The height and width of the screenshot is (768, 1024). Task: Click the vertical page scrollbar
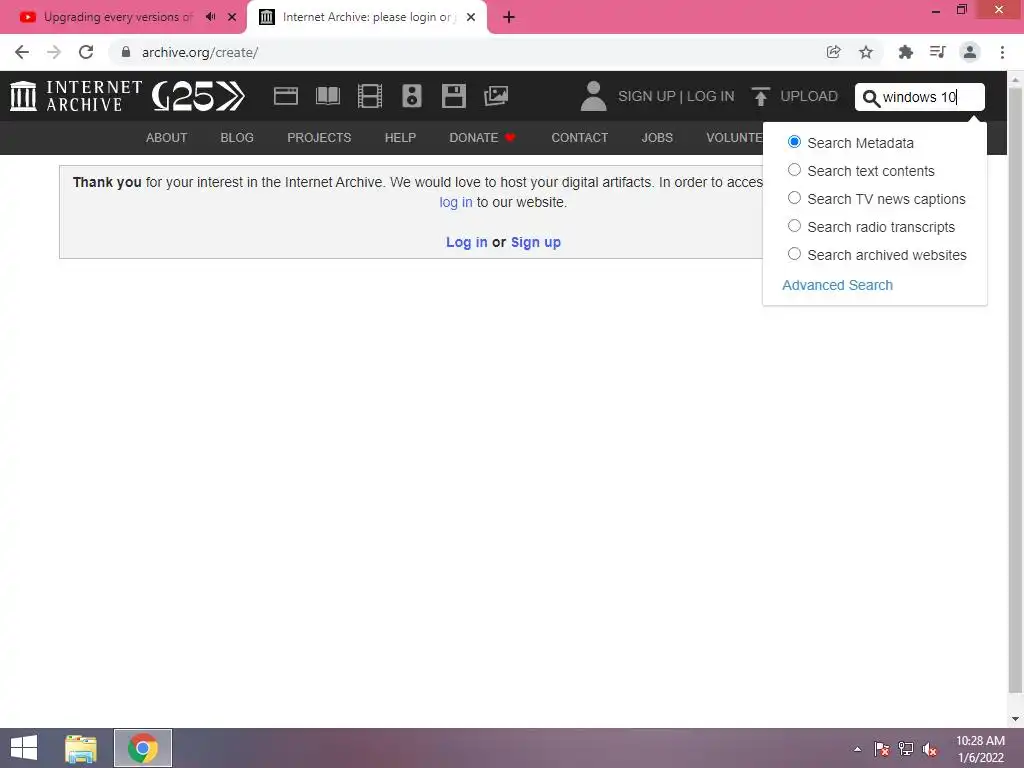[1015, 390]
